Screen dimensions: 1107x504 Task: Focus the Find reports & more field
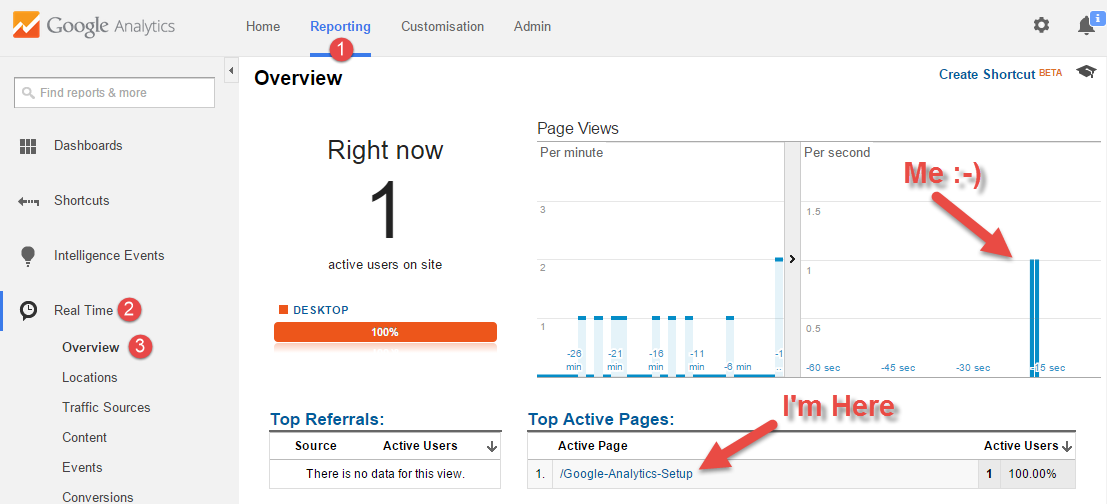pos(114,92)
